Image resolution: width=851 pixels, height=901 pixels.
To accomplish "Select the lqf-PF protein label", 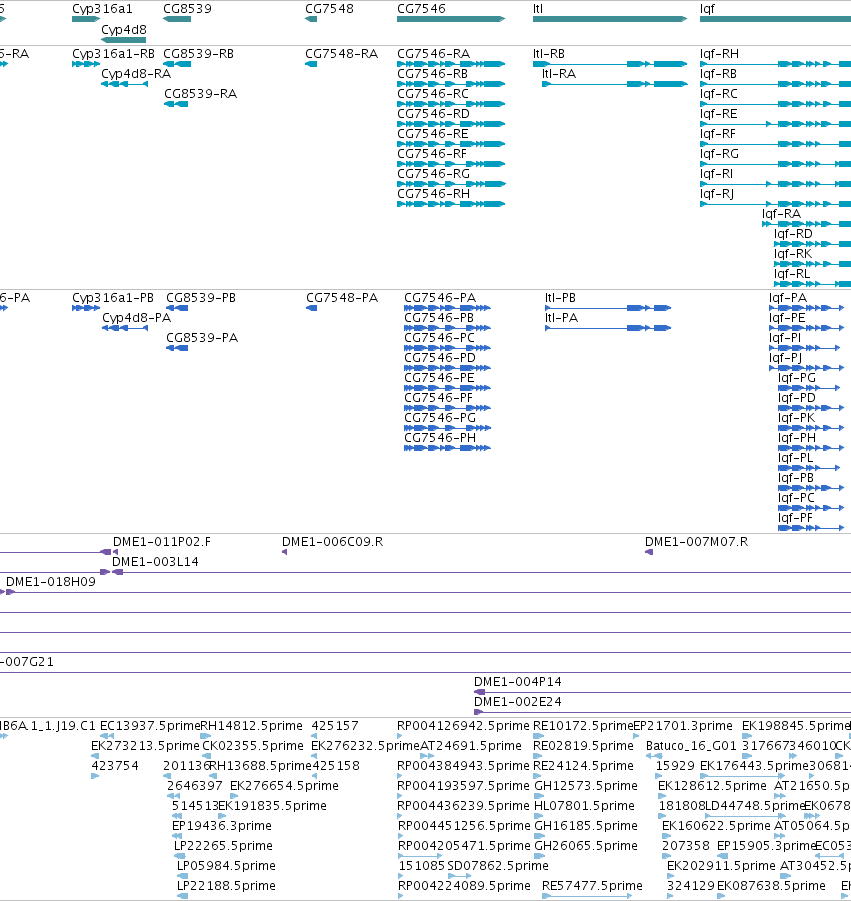I will 795,518.
